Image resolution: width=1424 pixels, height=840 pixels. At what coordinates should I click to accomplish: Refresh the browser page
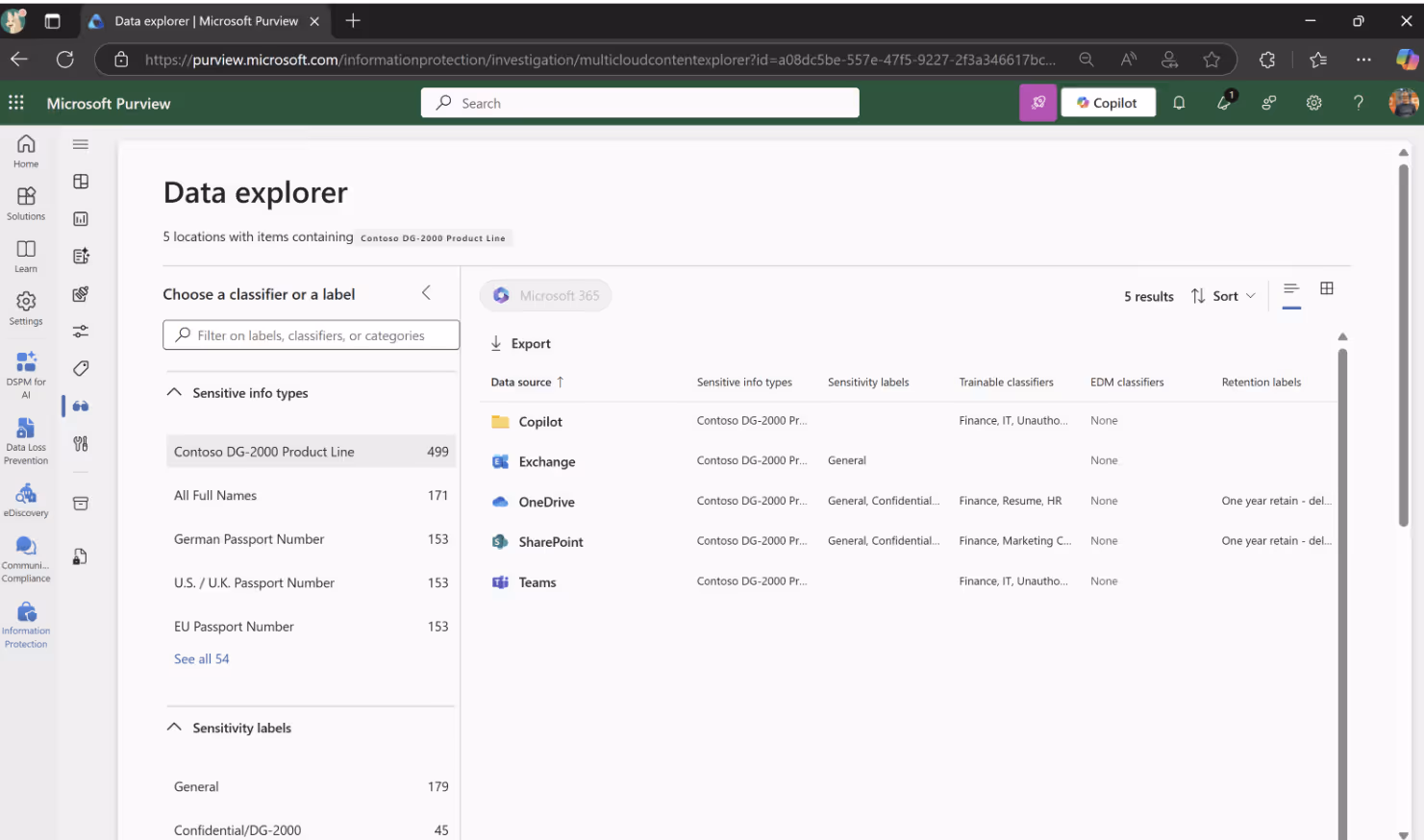point(65,60)
